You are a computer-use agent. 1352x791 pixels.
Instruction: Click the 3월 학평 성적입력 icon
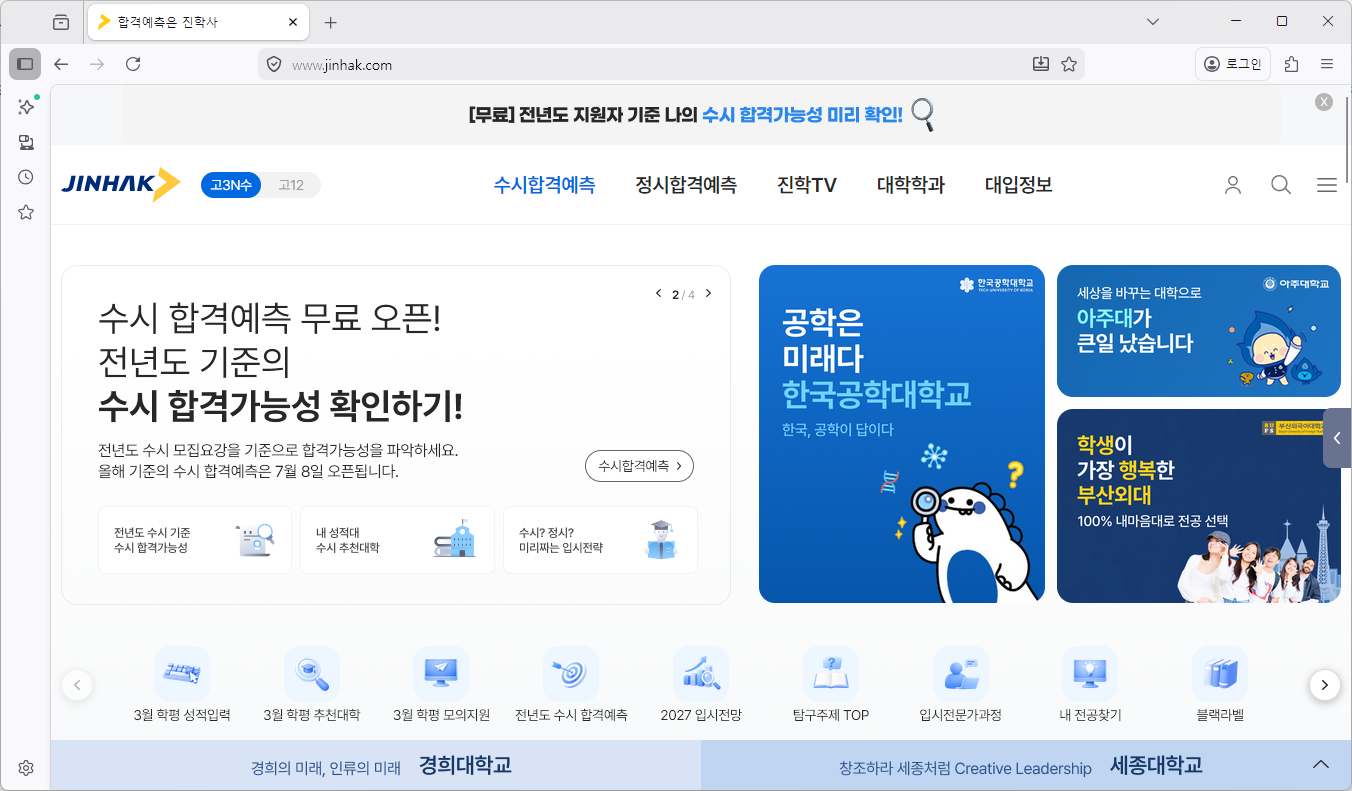point(182,674)
